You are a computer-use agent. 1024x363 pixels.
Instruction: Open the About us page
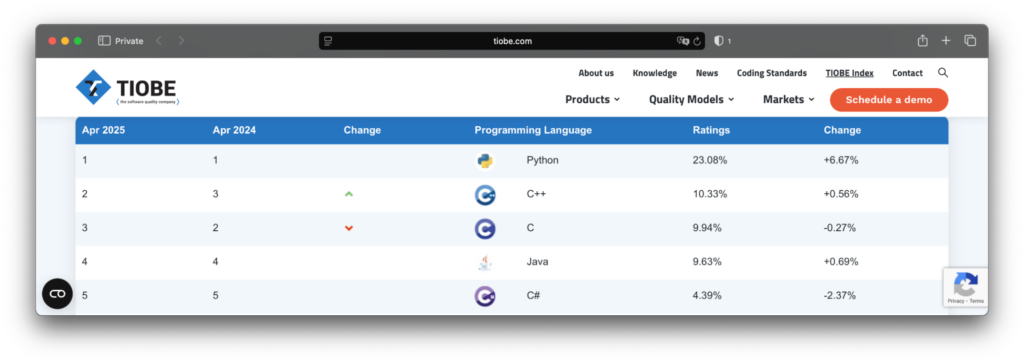[x=596, y=73]
